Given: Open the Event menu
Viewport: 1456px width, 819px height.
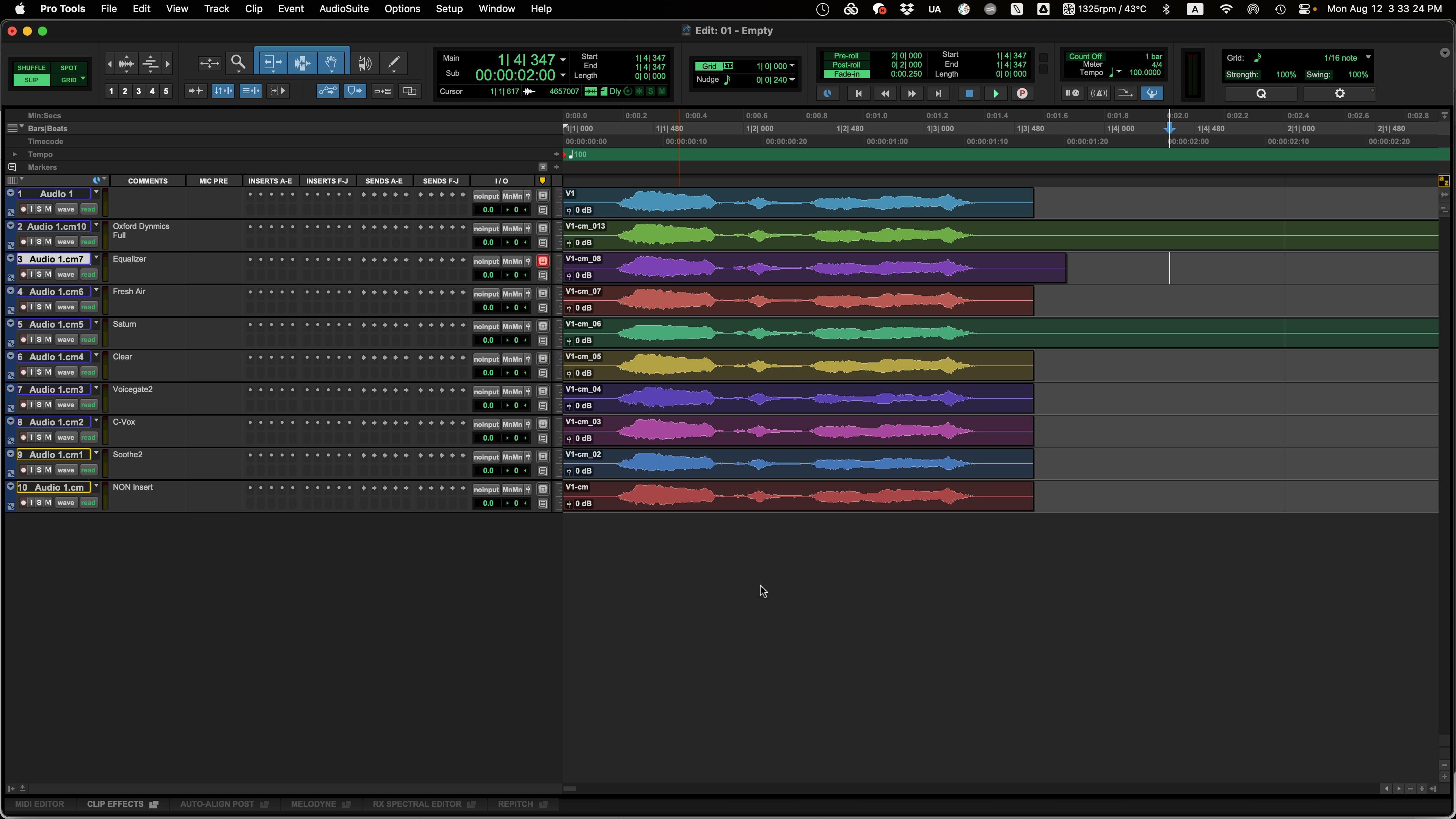Looking at the screenshot, I should (290, 9).
